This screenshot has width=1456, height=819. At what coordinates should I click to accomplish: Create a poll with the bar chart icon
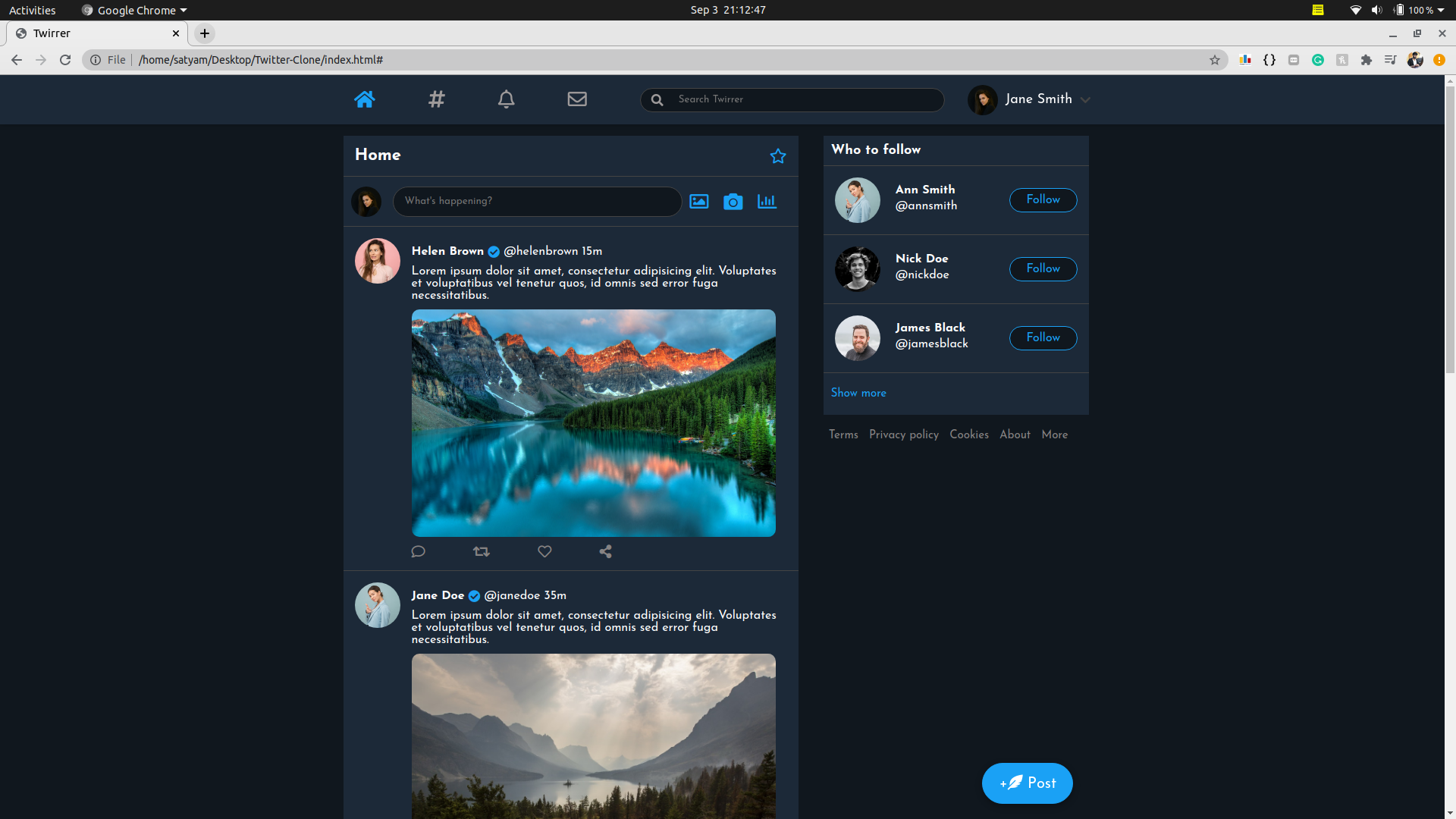coord(766,201)
